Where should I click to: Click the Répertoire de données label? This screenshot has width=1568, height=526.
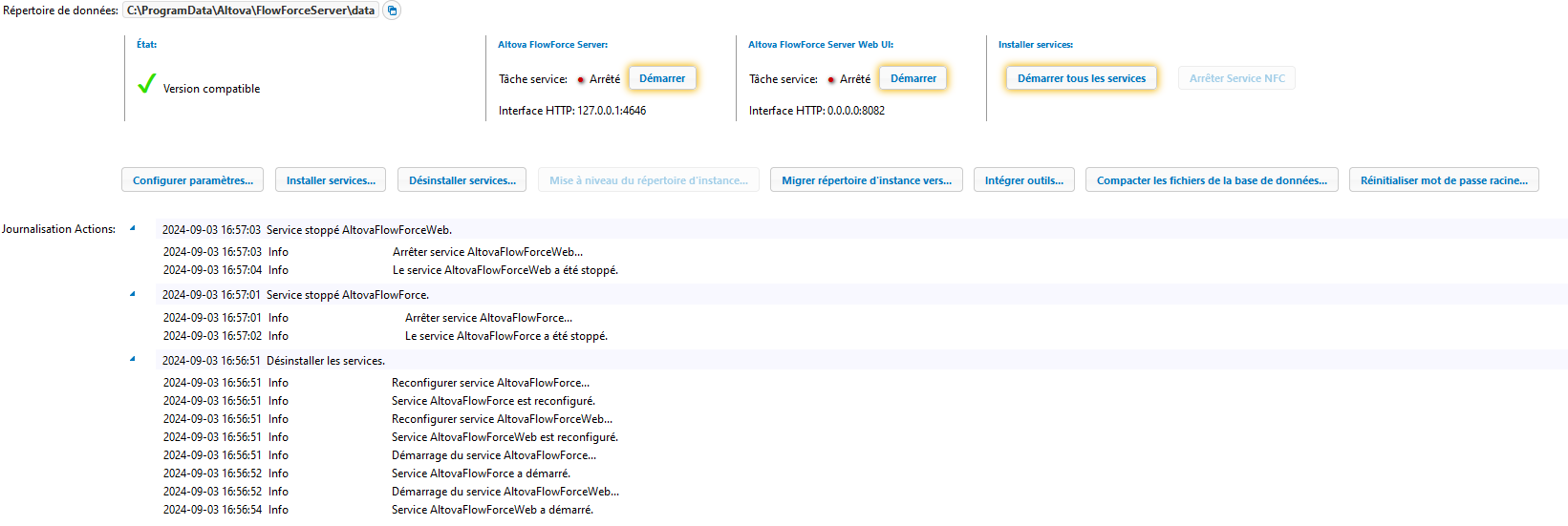point(60,11)
